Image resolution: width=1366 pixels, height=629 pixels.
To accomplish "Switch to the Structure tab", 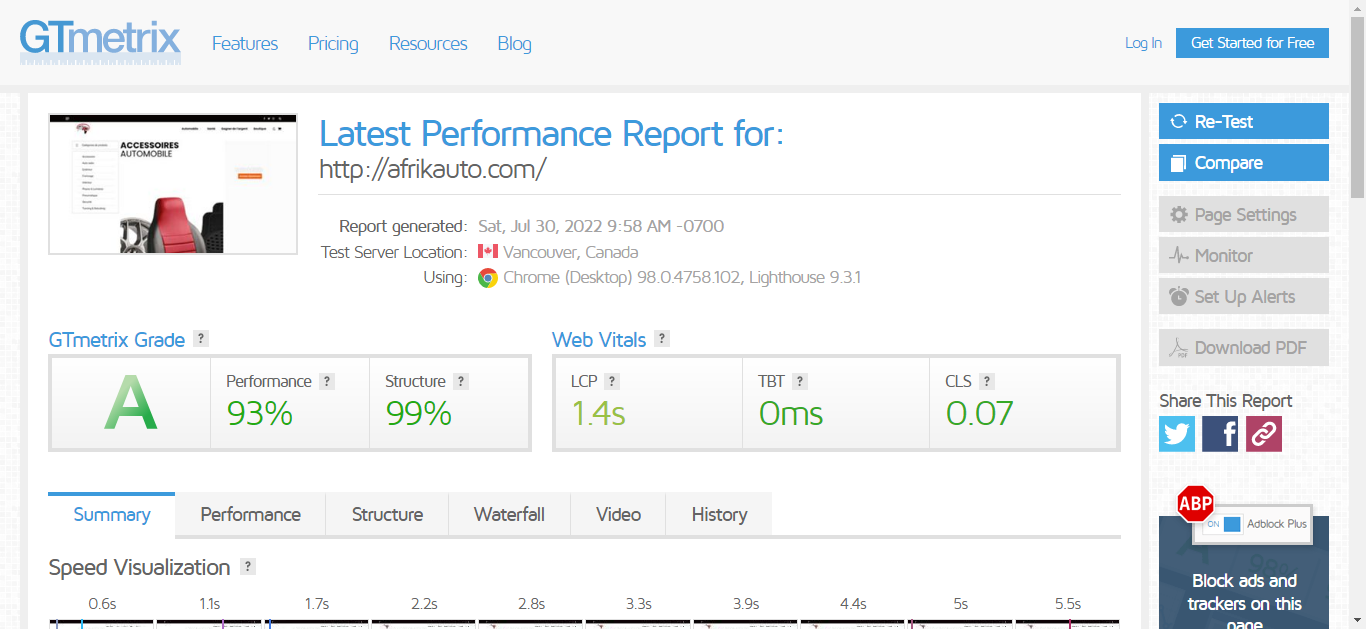I will [387, 514].
